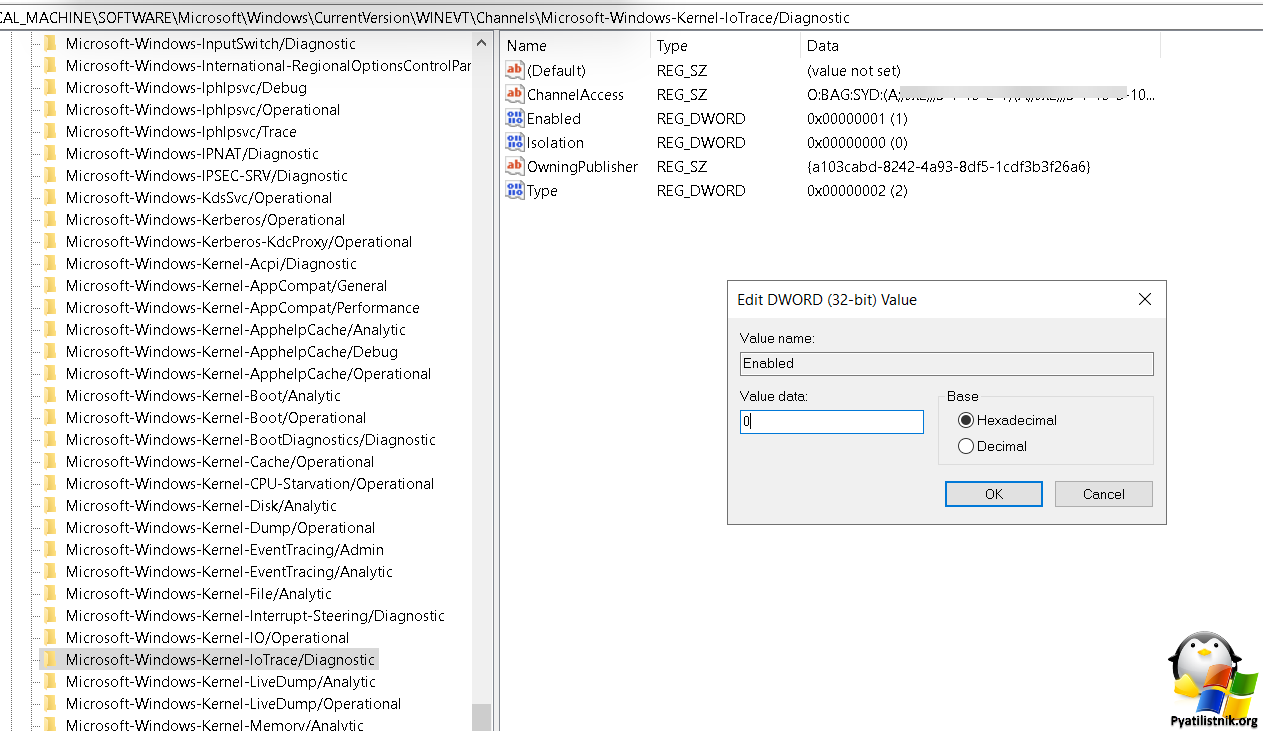Click the Value name field showing Enabled
Image resolution: width=1263 pixels, height=731 pixels.
946,363
